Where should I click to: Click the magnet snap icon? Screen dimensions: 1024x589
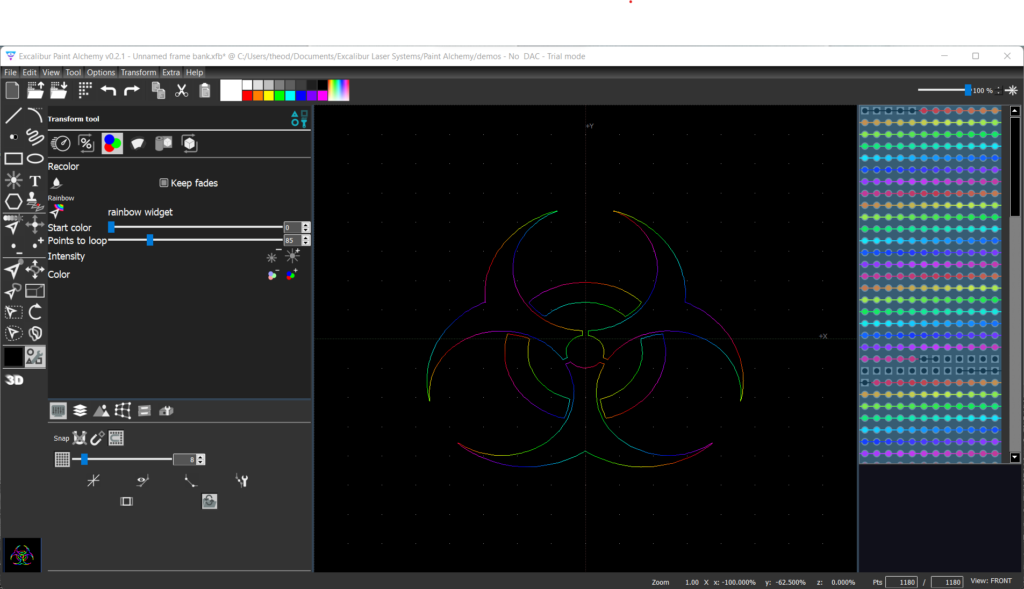tap(97, 438)
